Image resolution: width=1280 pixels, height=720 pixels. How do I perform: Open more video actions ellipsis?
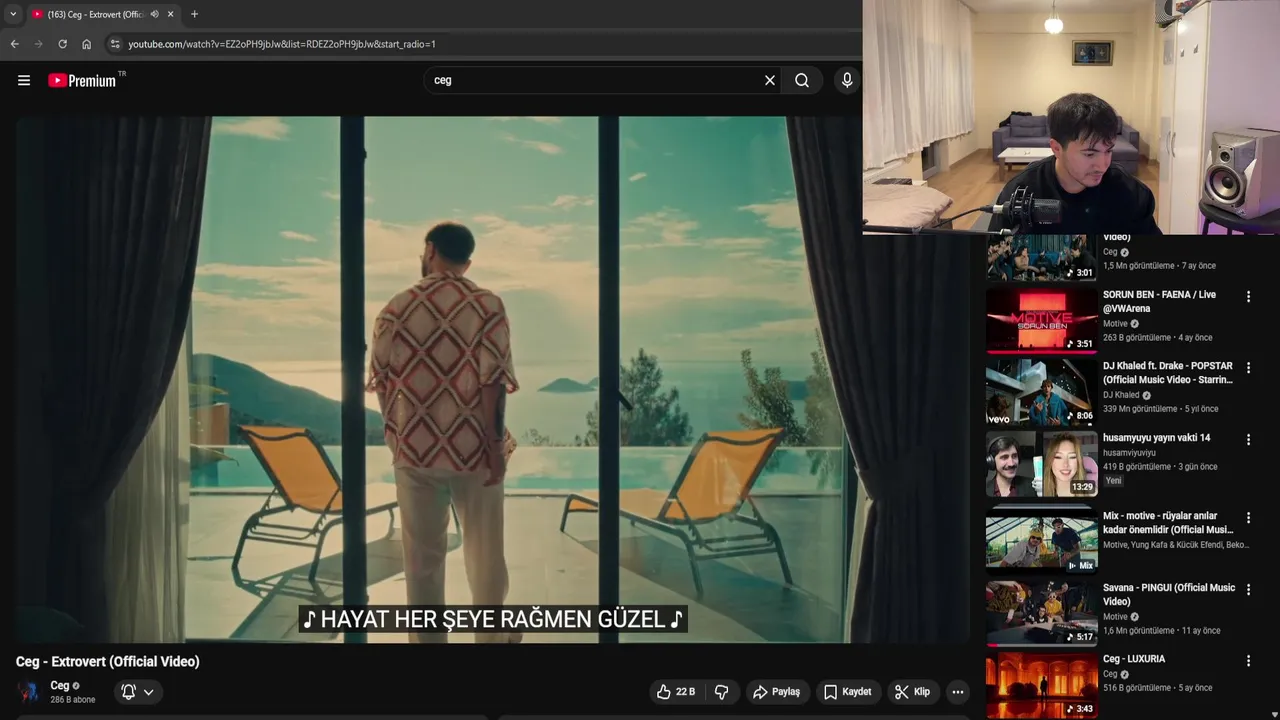[x=957, y=692]
